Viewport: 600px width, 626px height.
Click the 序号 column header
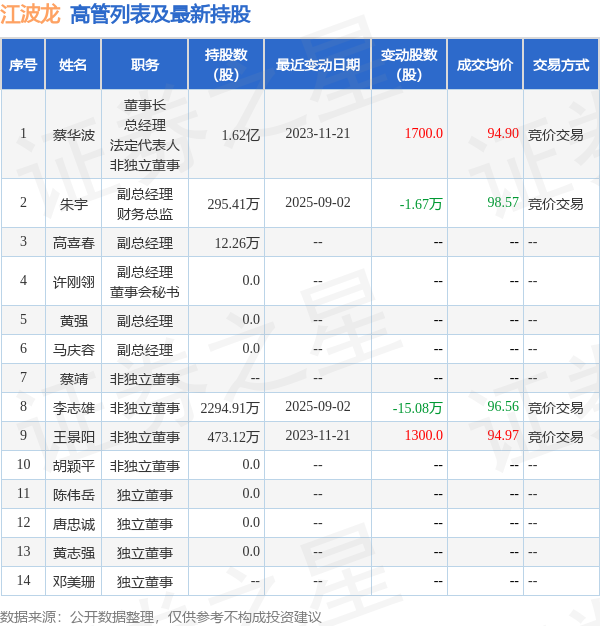[23, 64]
